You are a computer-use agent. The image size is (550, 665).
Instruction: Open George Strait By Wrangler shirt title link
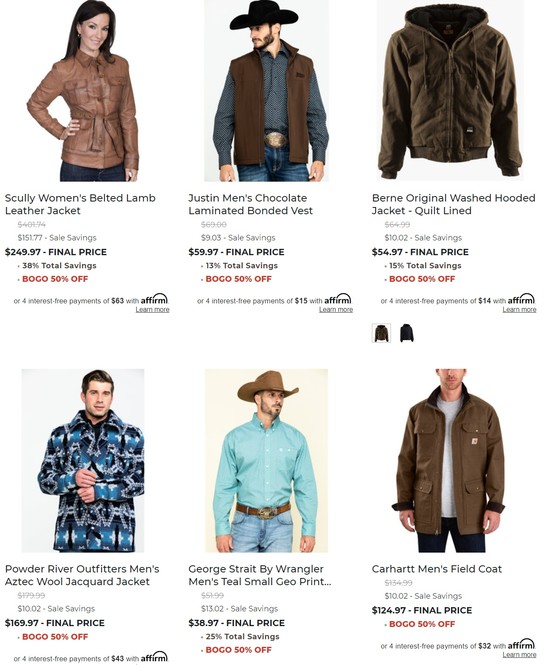260,575
